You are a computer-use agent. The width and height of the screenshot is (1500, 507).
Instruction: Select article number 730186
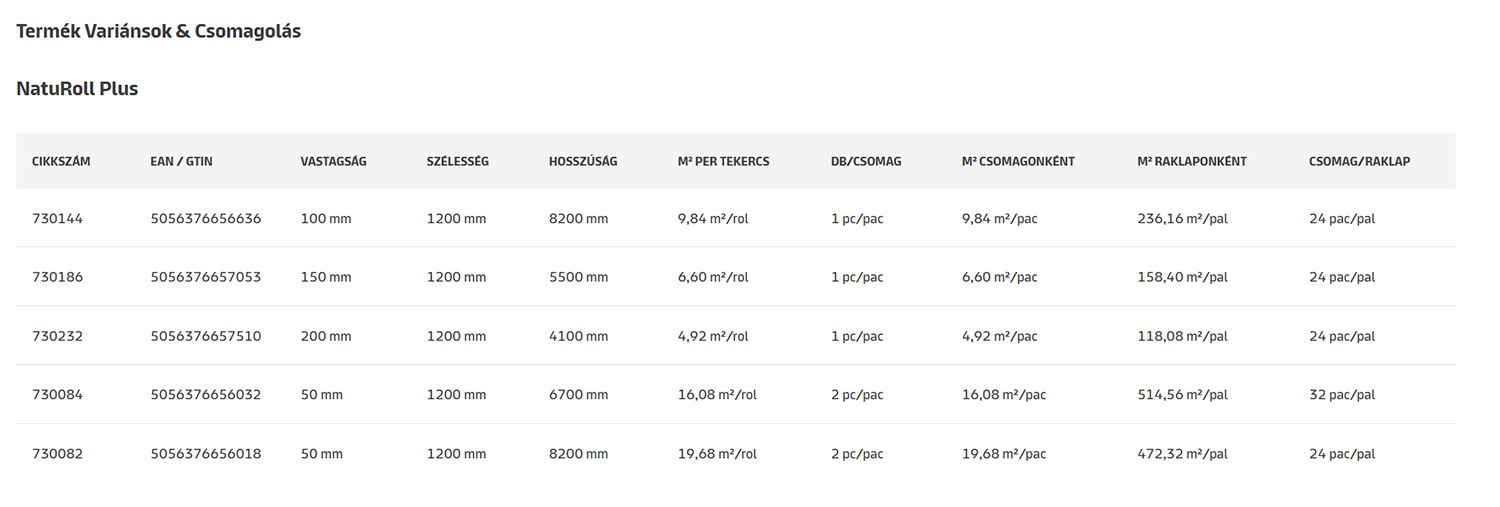click(x=57, y=277)
